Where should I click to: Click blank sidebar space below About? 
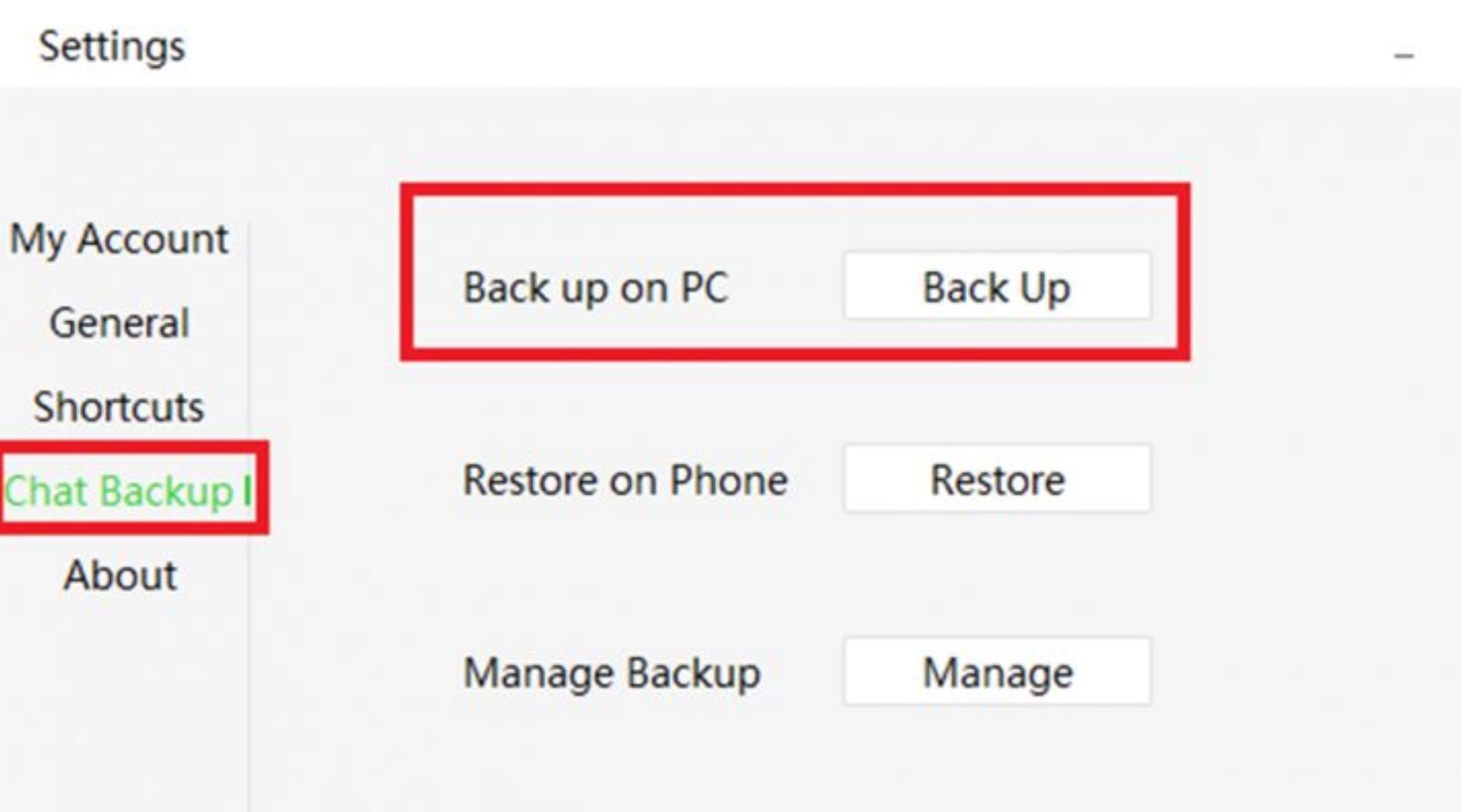(x=120, y=693)
